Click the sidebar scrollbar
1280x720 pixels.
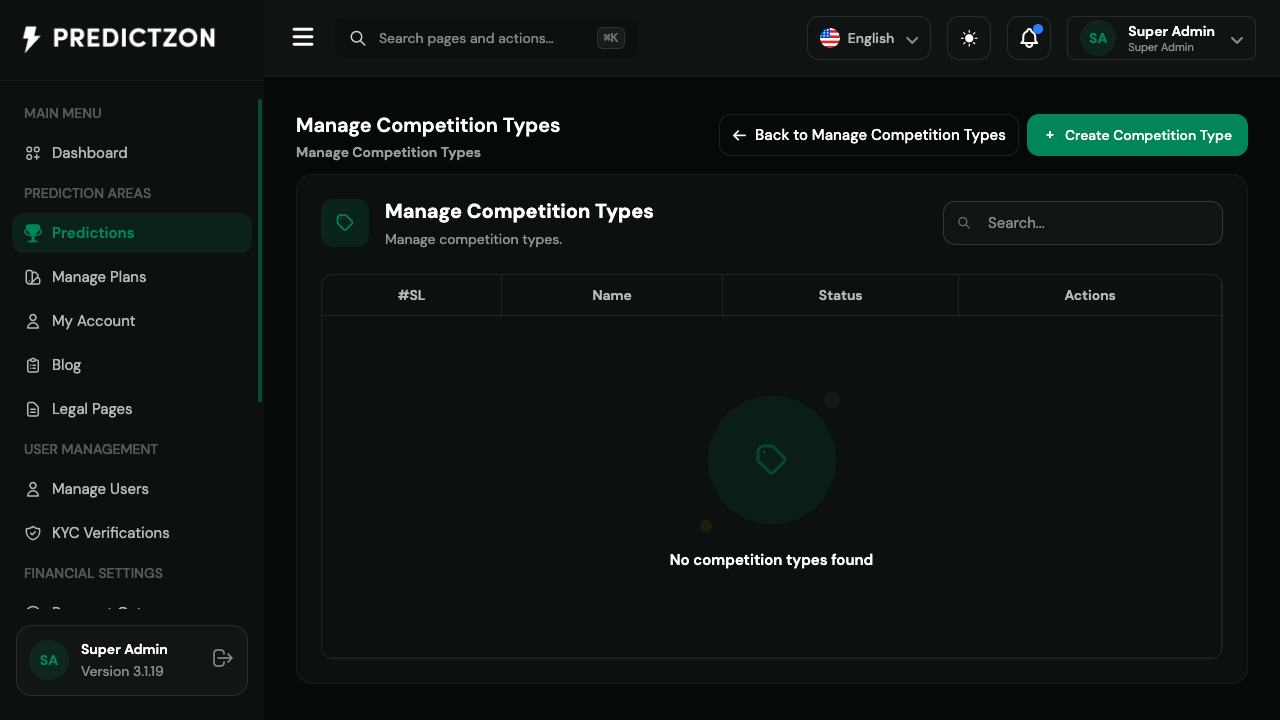pyautogui.click(x=260, y=250)
